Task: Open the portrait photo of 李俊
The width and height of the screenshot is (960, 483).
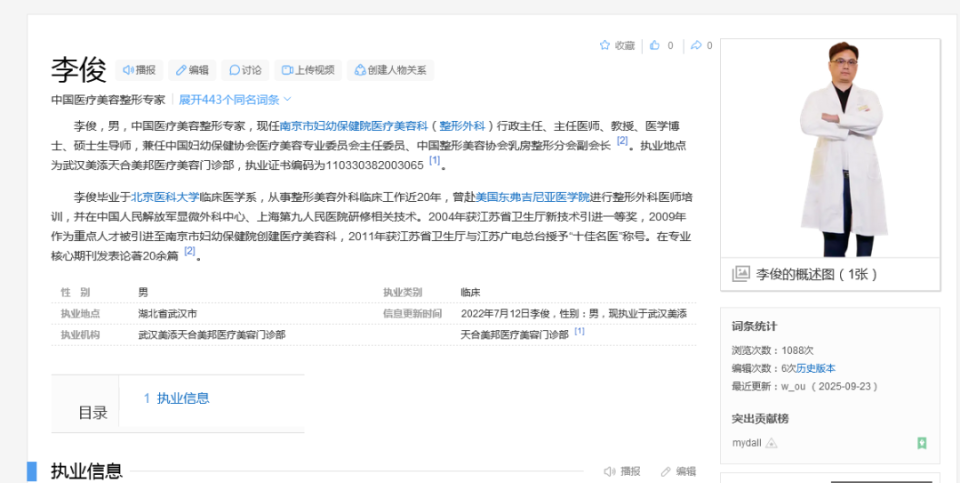Action: click(830, 149)
